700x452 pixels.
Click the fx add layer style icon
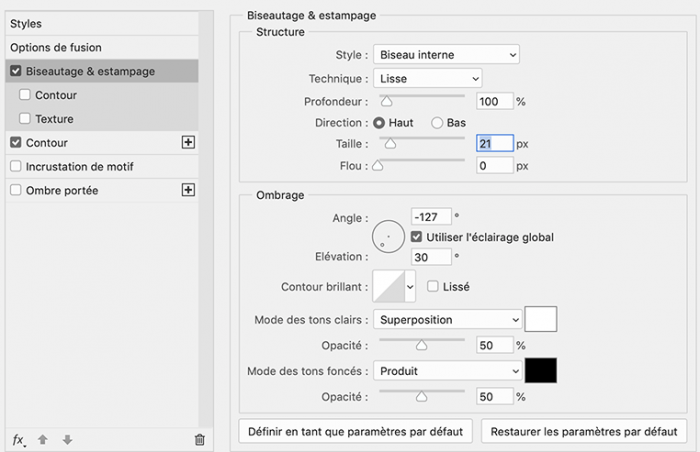tap(18, 439)
